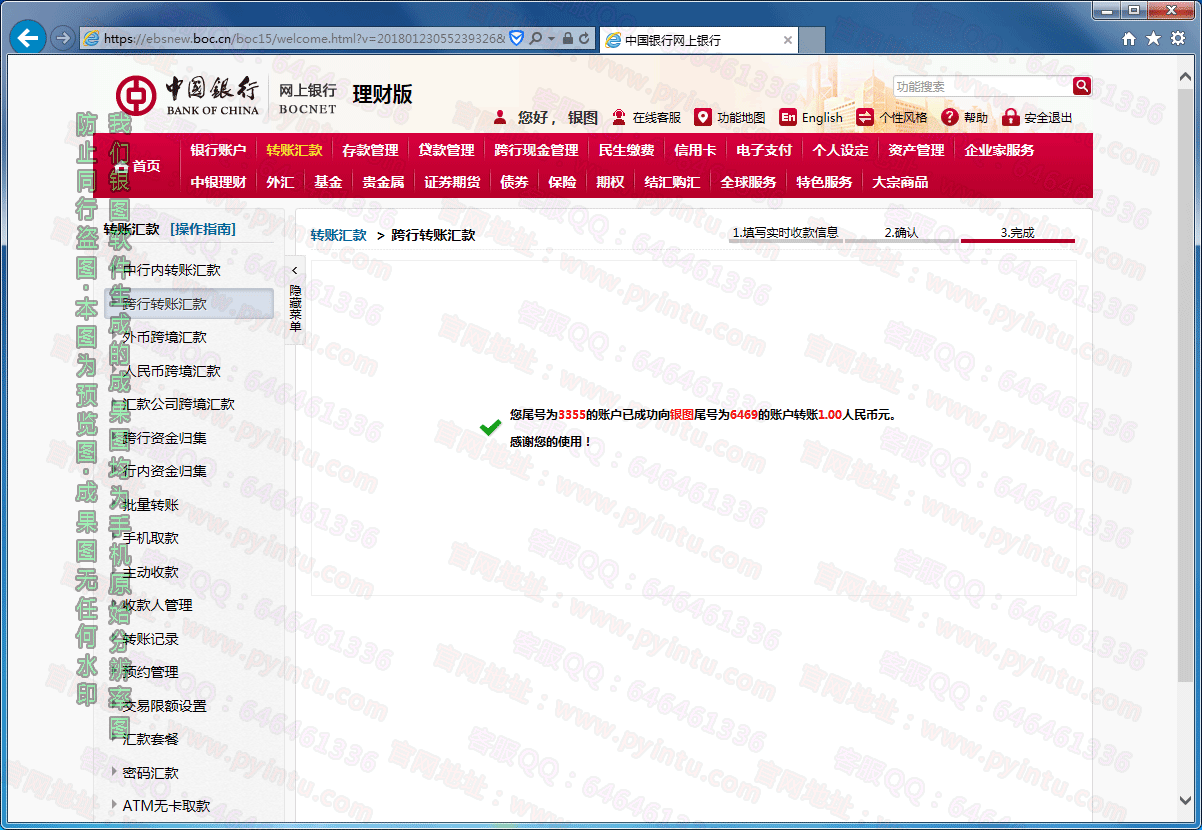This screenshot has width=1202, height=830.
Task: Open the 特色服务 menu
Action: pyautogui.click(x=824, y=182)
